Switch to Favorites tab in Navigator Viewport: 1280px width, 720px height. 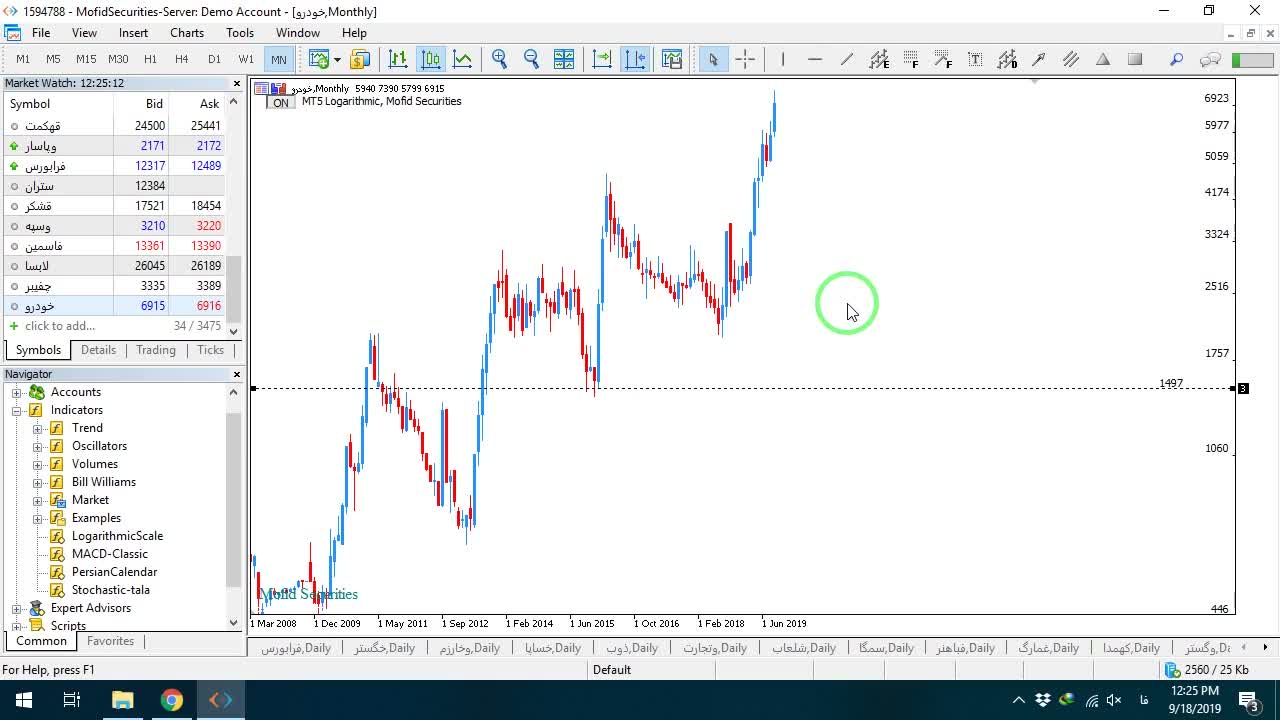[110, 641]
